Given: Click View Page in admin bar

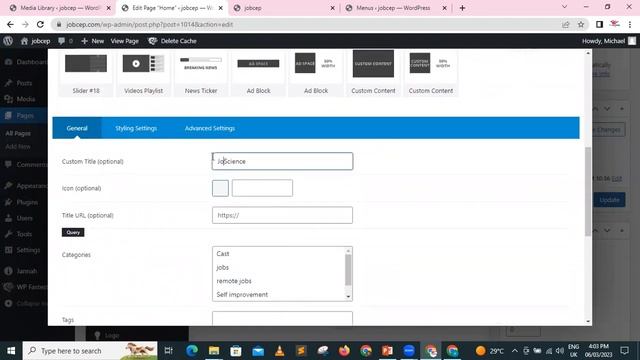Looking at the screenshot, I should click(124, 41).
